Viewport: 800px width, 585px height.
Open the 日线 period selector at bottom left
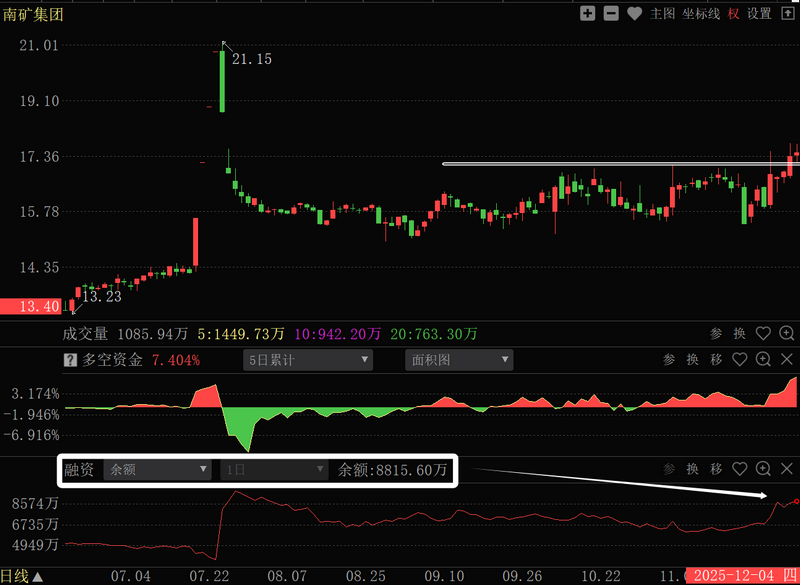tap(22, 576)
